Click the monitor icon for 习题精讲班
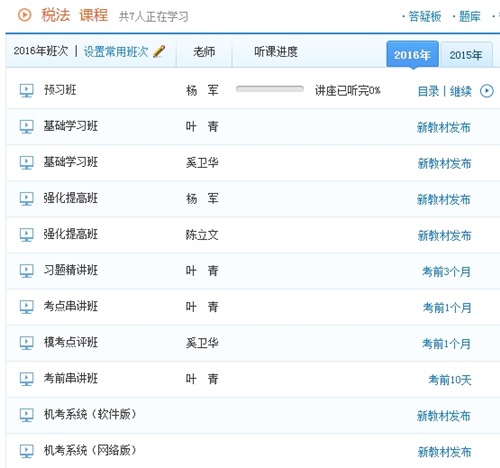 point(26,270)
